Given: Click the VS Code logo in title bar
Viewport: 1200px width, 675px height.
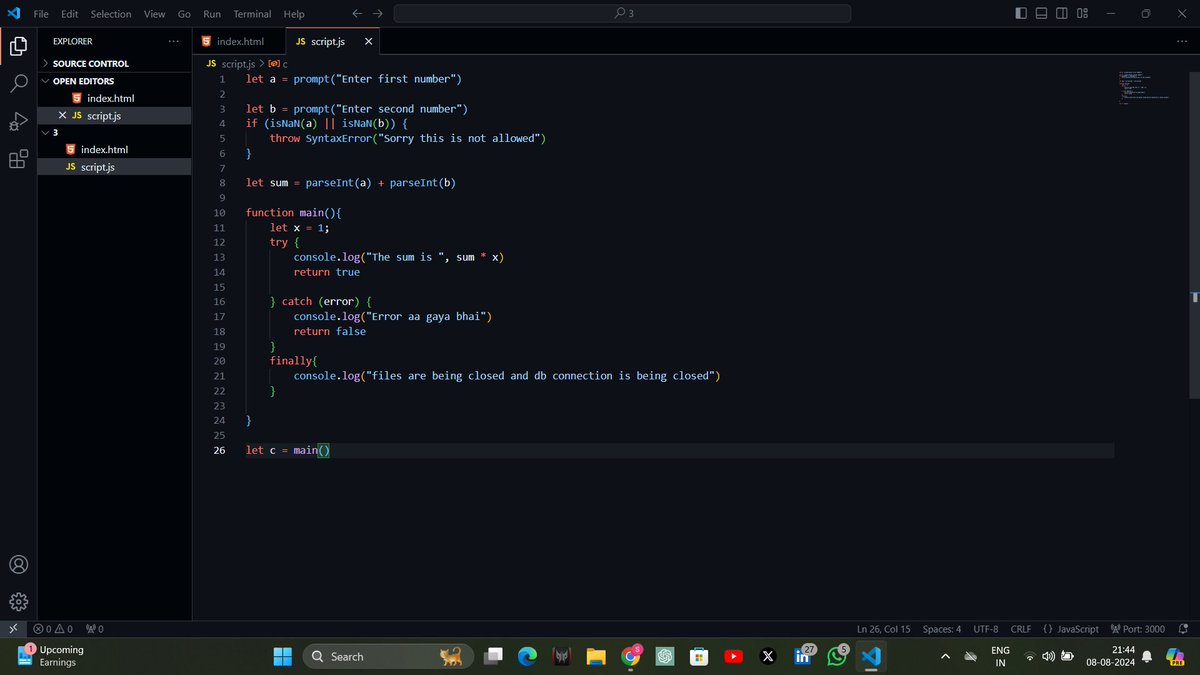Looking at the screenshot, I should [x=14, y=13].
